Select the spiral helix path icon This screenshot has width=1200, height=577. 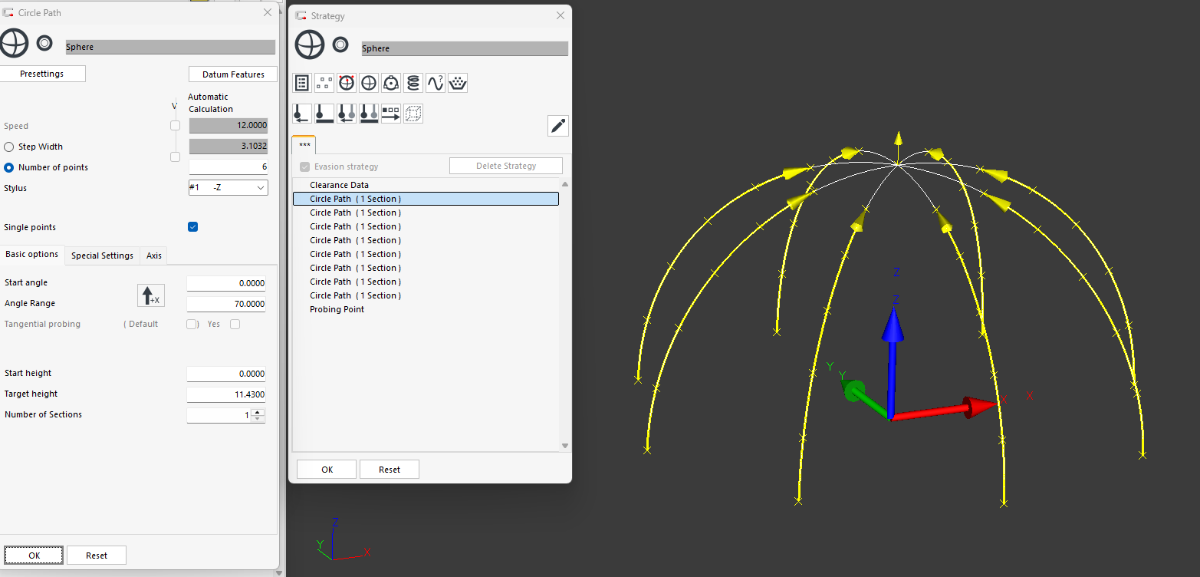413,83
